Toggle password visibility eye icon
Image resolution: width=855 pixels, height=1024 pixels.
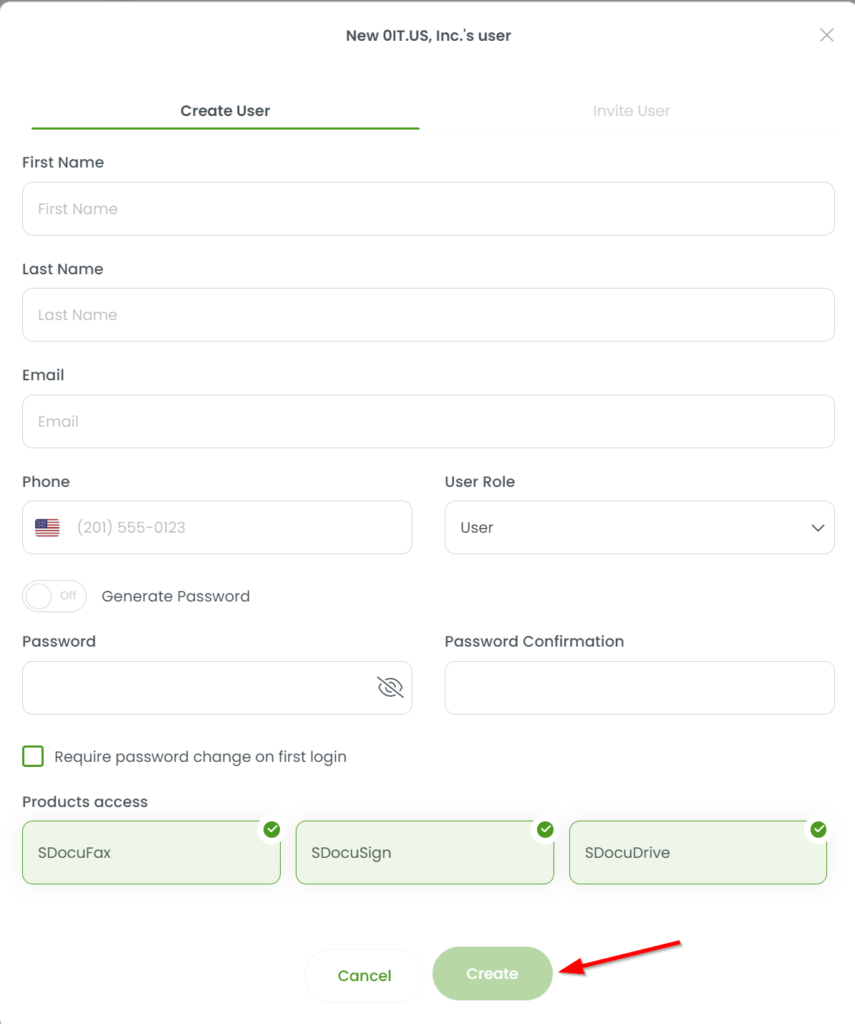[390, 687]
